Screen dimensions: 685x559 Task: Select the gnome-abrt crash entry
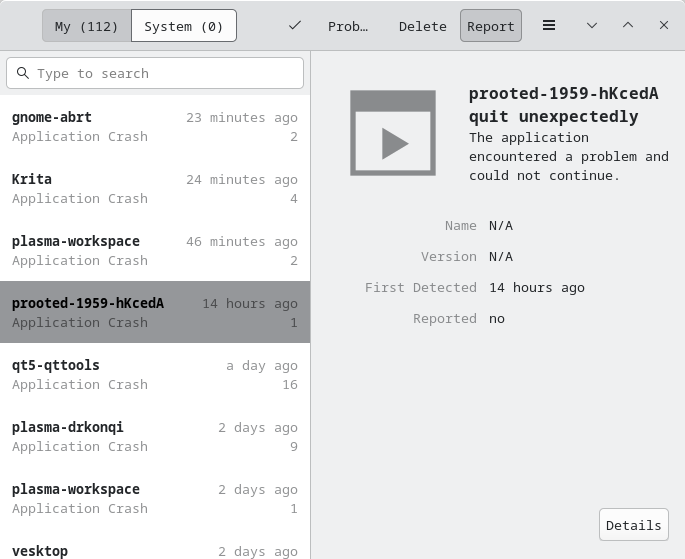155,126
